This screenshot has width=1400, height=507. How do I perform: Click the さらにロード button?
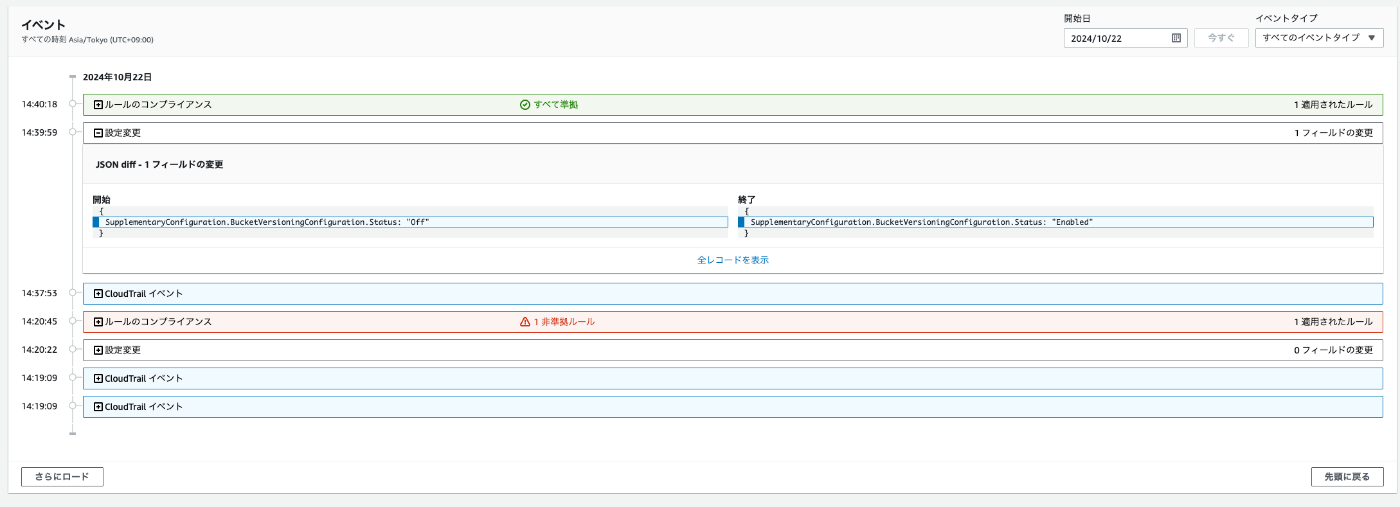(62, 477)
